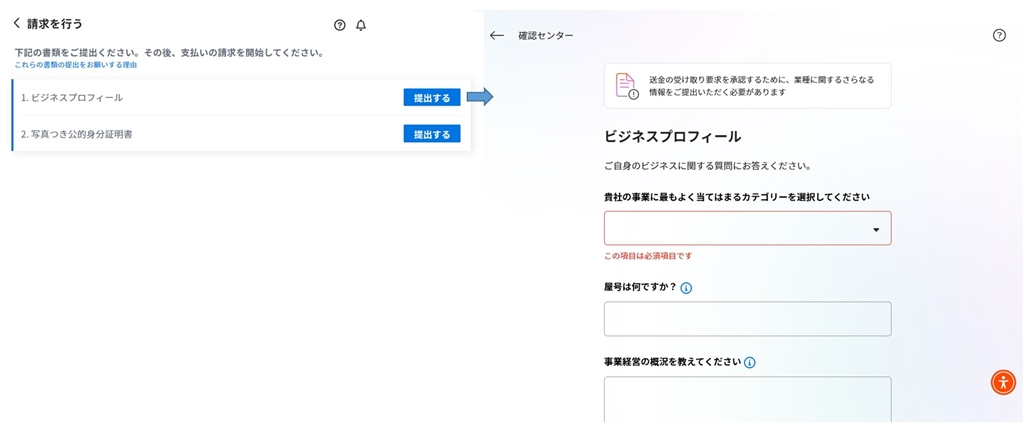Focus the 事業経営の概況 text area
The width and height of the screenshot is (1024, 437).
click(x=748, y=400)
